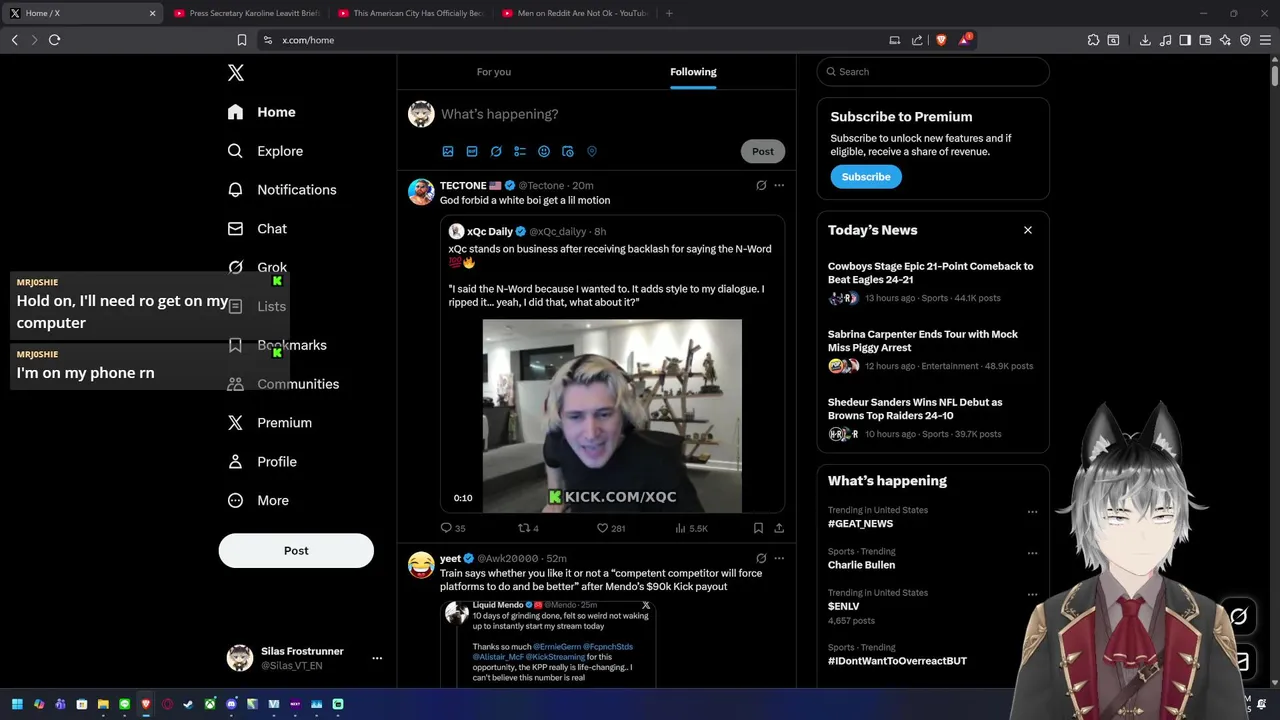This screenshot has height=720, width=1280.
Task: Add a GIF to the post
Action: [472, 152]
